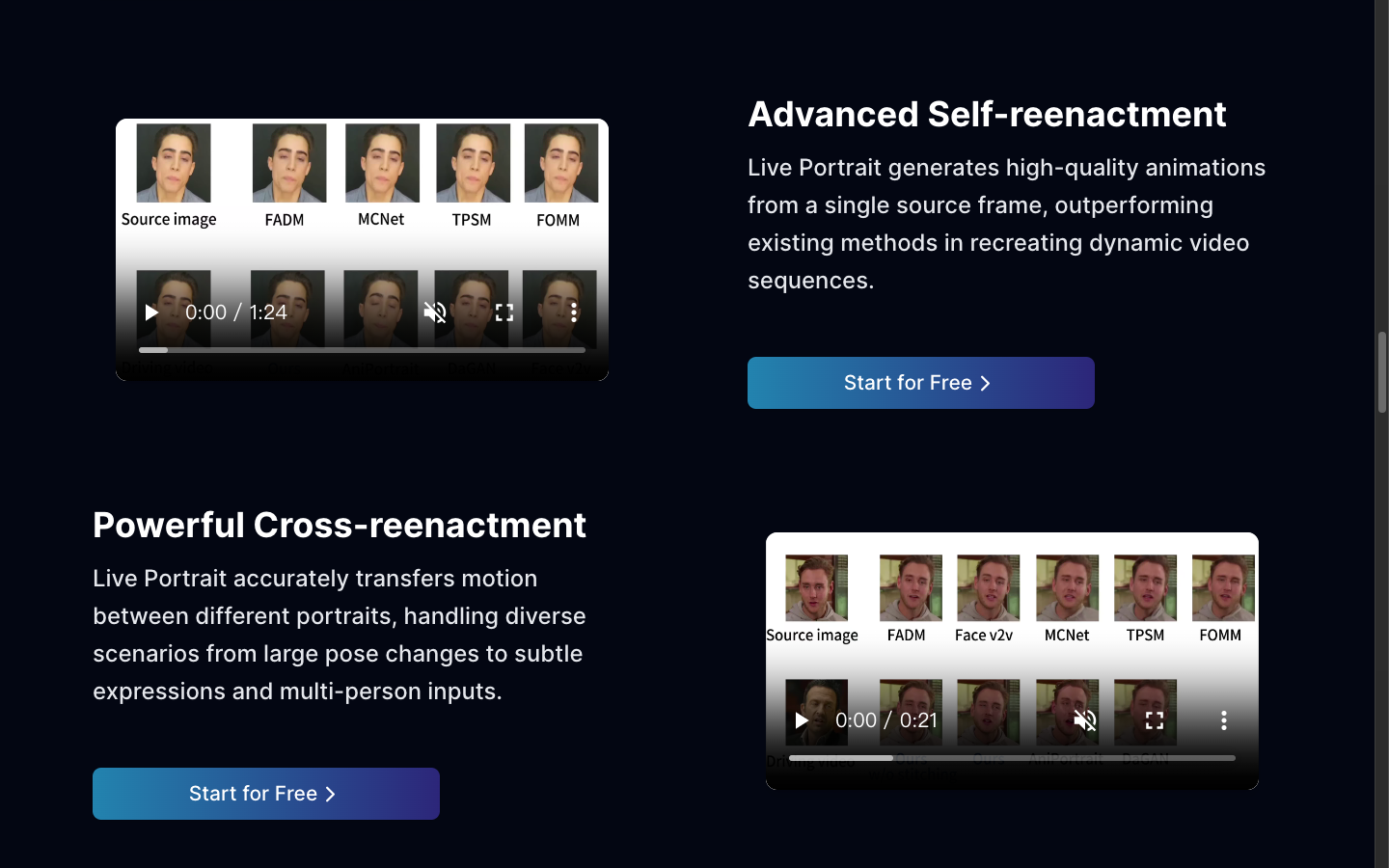The height and width of the screenshot is (868, 1389).
Task: Click the 0:00 / 0:21 time display
Action: (886, 720)
